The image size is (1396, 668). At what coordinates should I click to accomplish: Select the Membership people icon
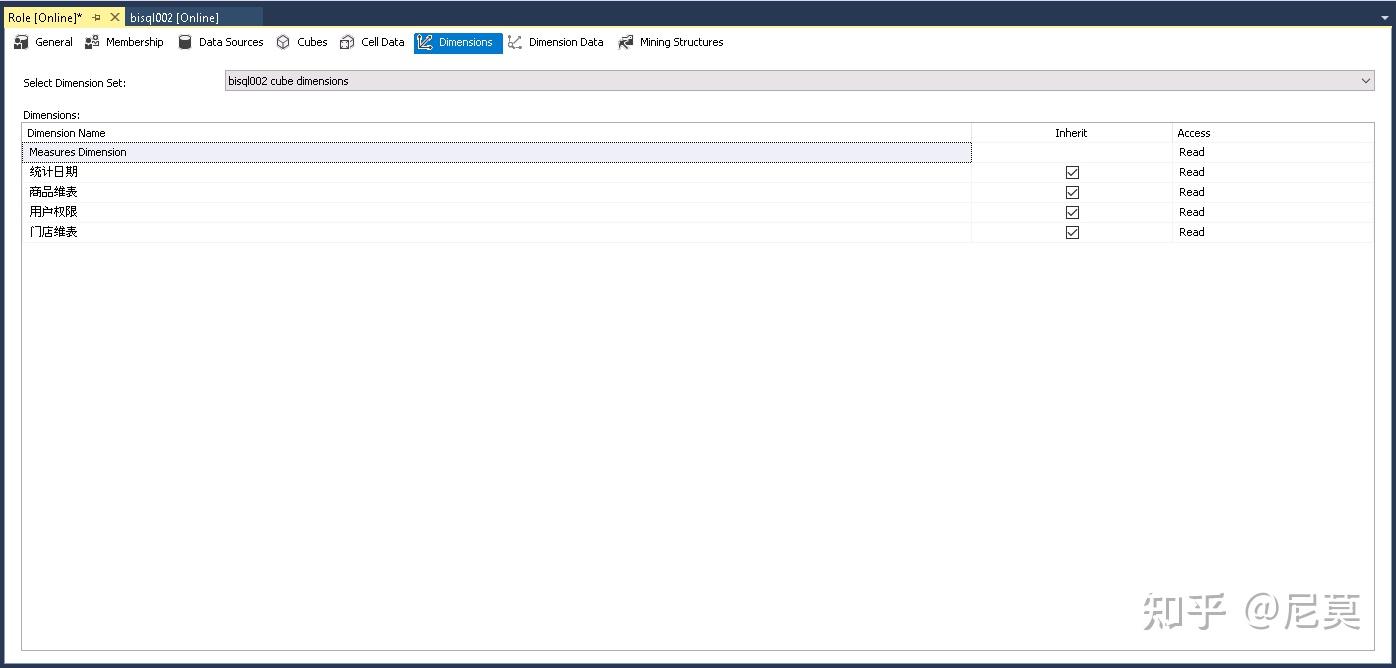coord(92,42)
